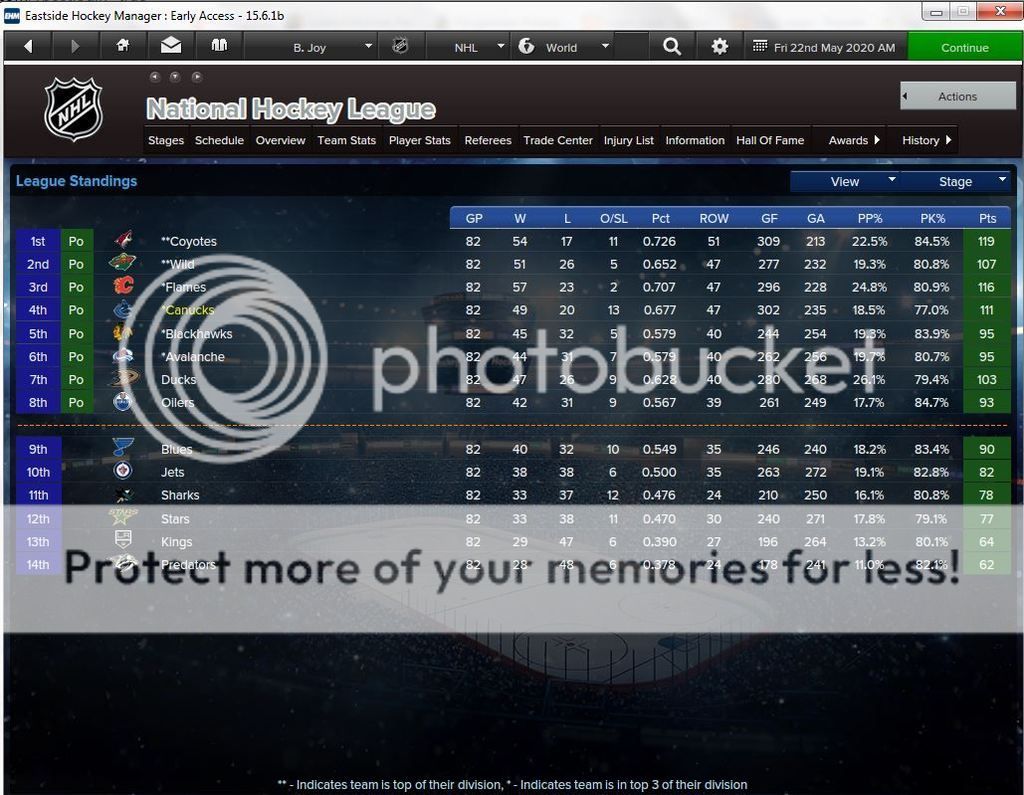Open the View dropdown
The width and height of the screenshot is (1024, 795).
(845, 182)
